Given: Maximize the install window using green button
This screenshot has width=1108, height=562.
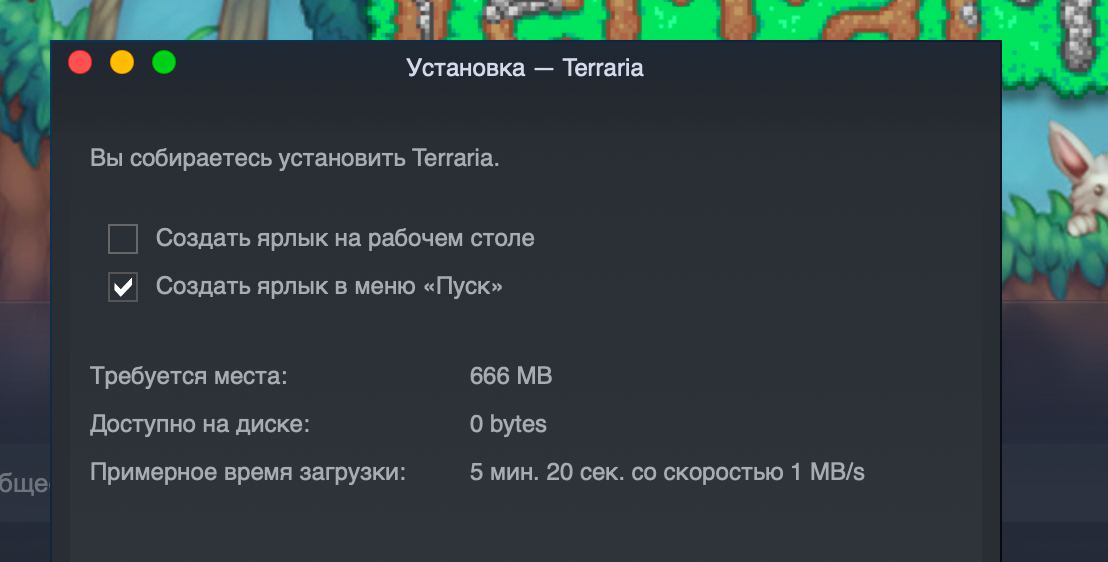Looking at the screenshot, I should click(164, 62).
